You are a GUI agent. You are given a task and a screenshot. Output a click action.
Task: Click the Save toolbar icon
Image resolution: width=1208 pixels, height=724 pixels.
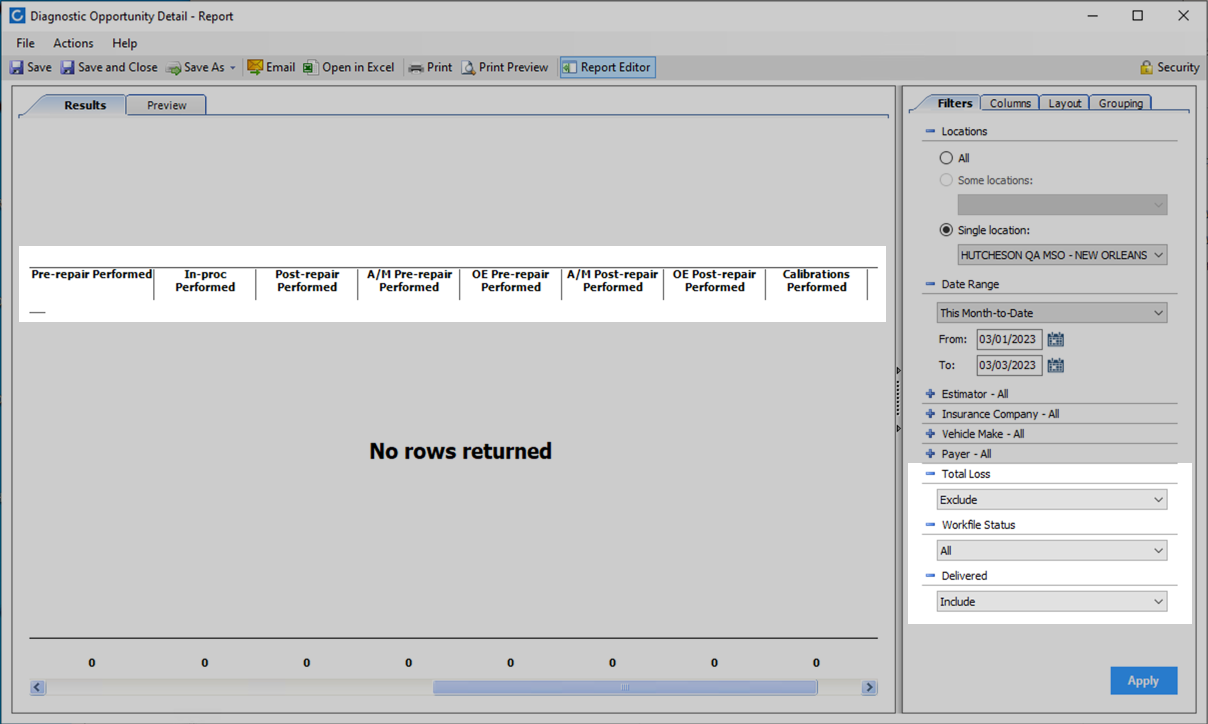[17, 68]
